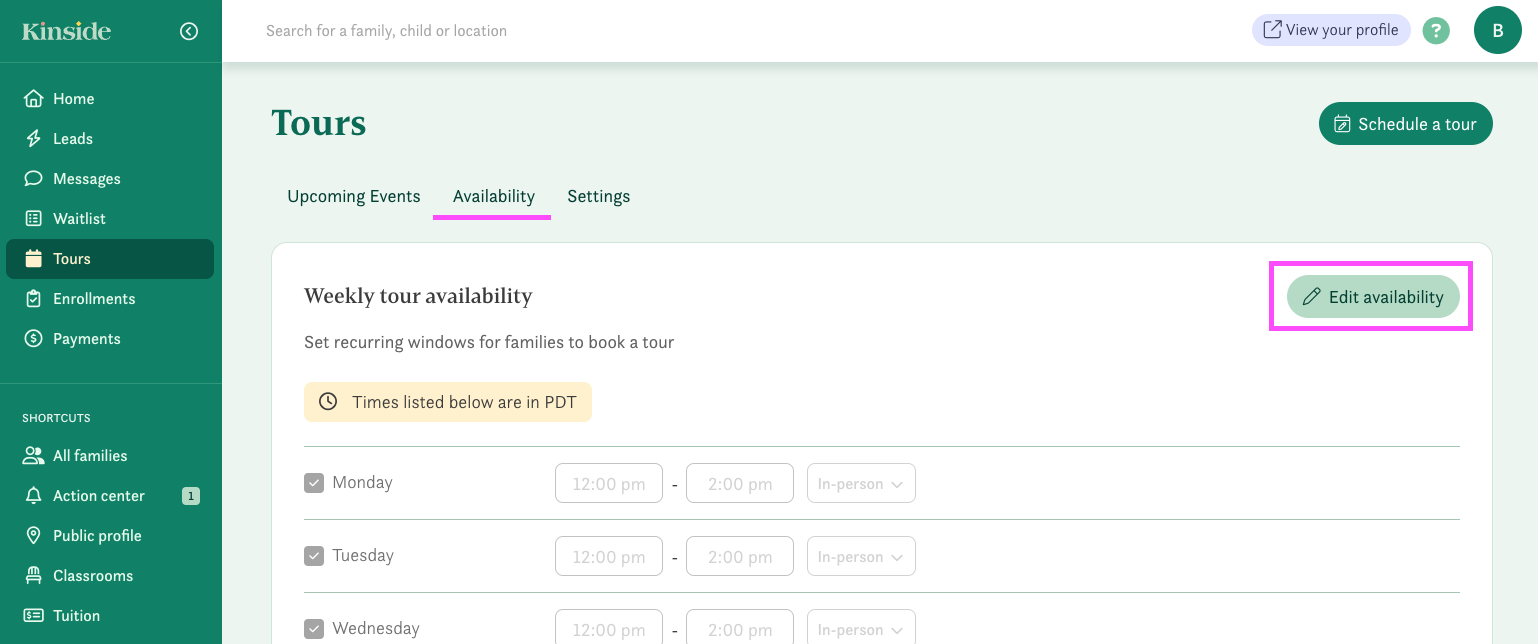Click the Schedule a tour button
The height and width of the screenshot is (644, 1538).
click(1405, 124)
